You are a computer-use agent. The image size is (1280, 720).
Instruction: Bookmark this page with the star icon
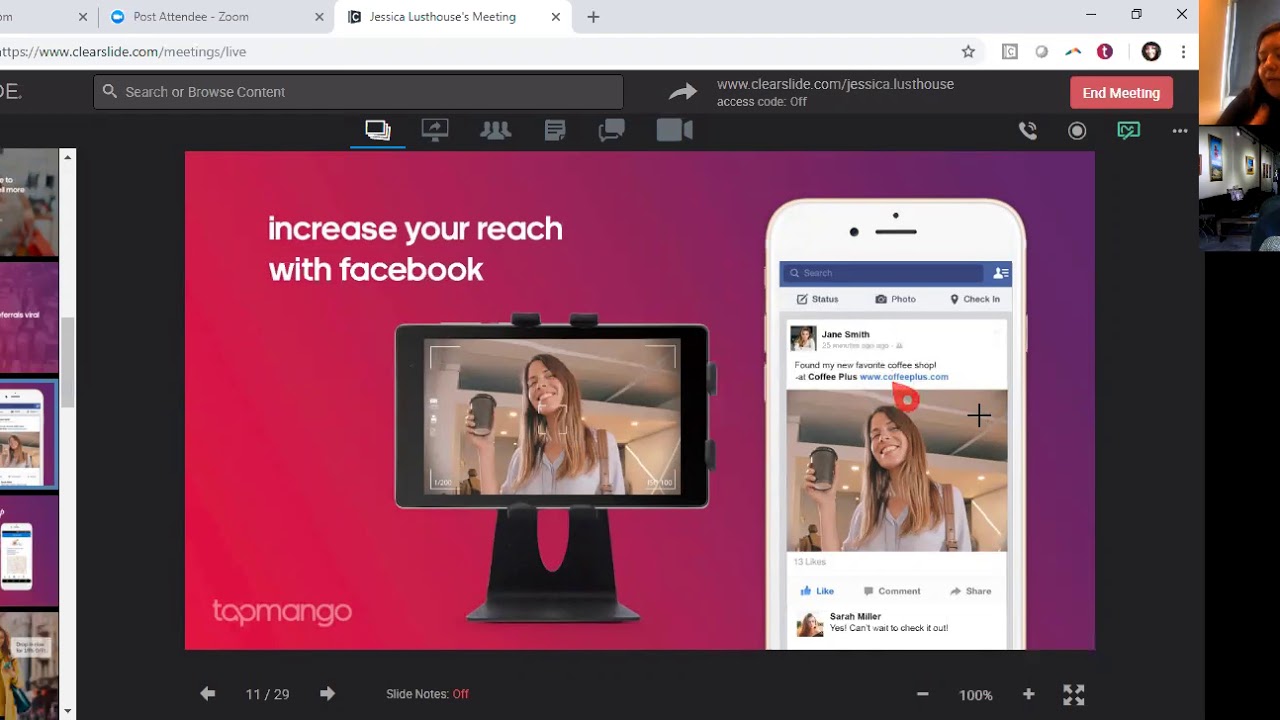[968, 52]
